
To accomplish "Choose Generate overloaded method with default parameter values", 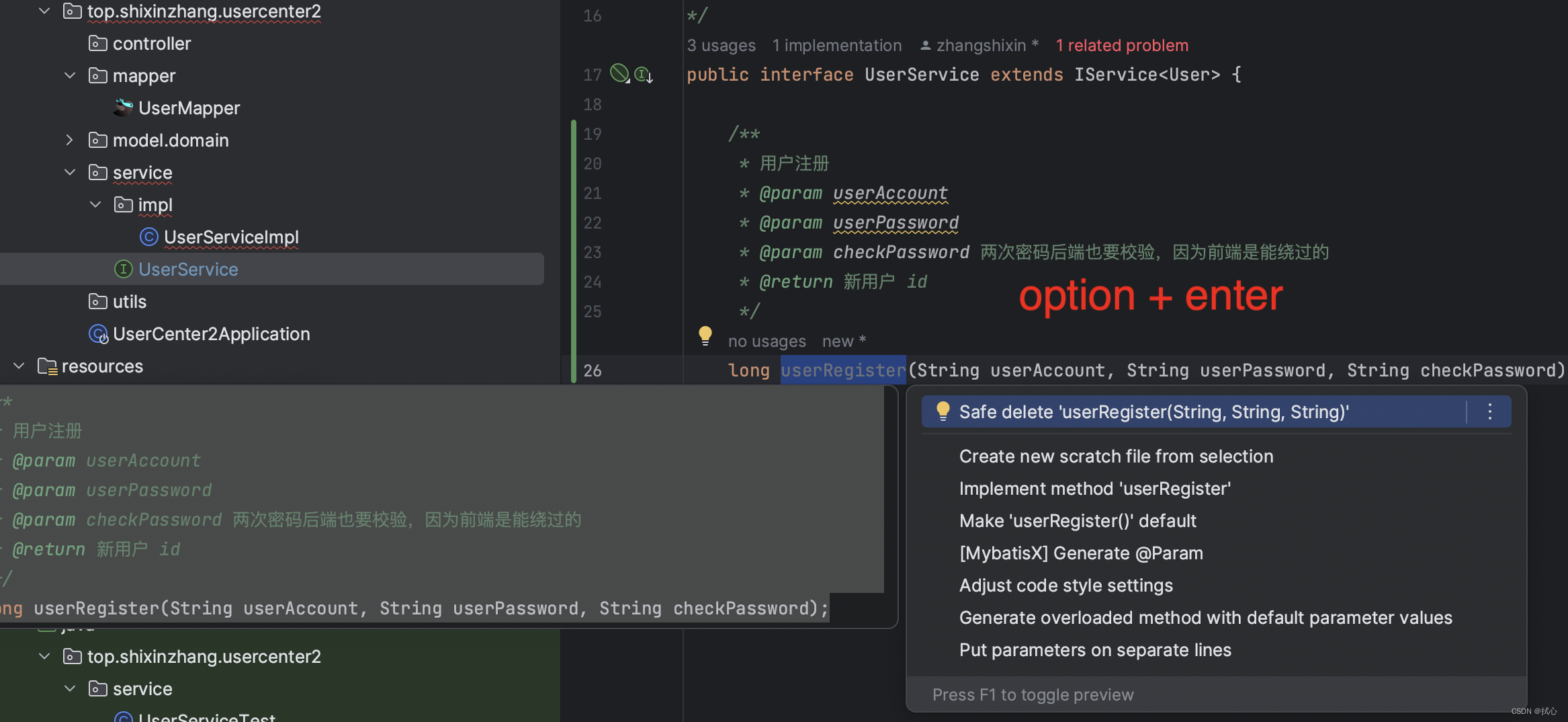I will 1206,618.
